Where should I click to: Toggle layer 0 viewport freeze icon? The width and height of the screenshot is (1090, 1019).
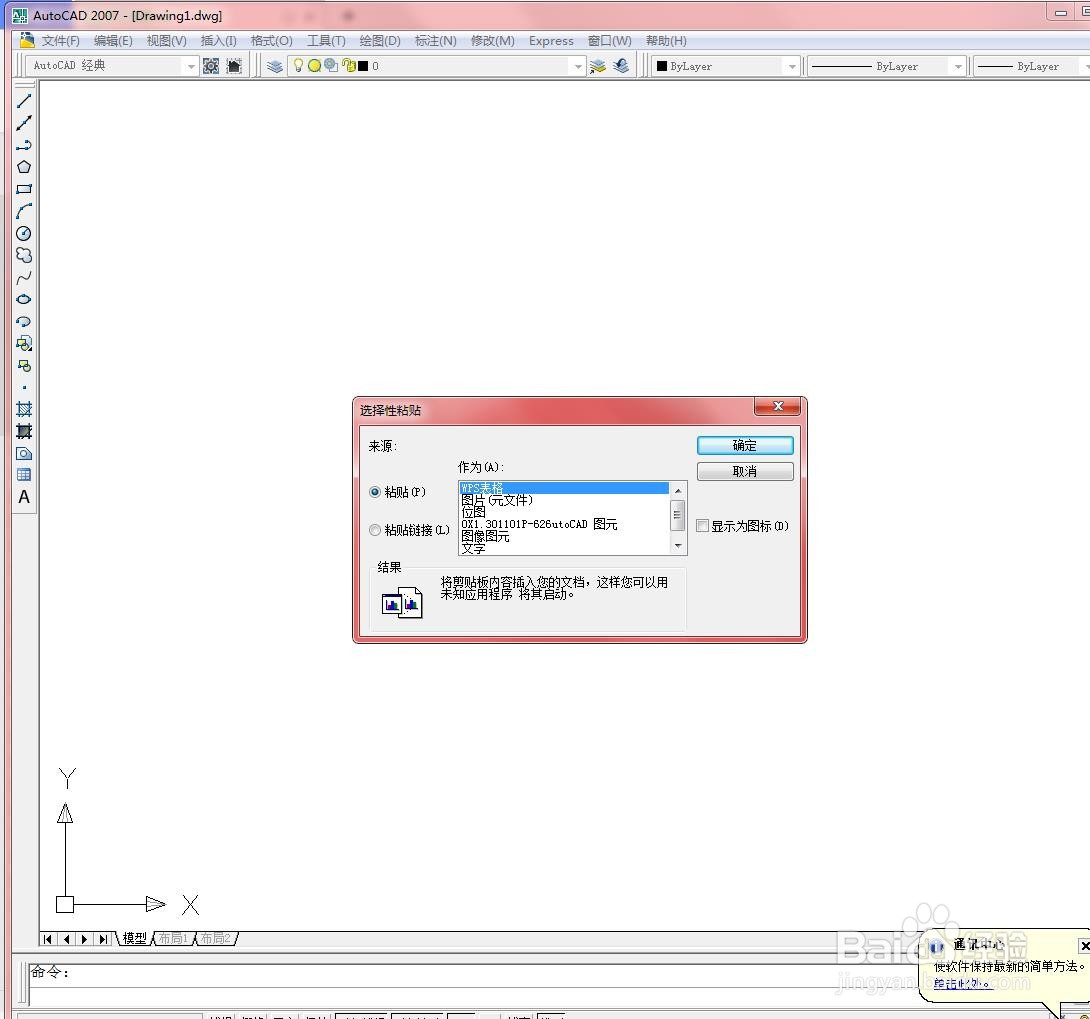(331, 65)
